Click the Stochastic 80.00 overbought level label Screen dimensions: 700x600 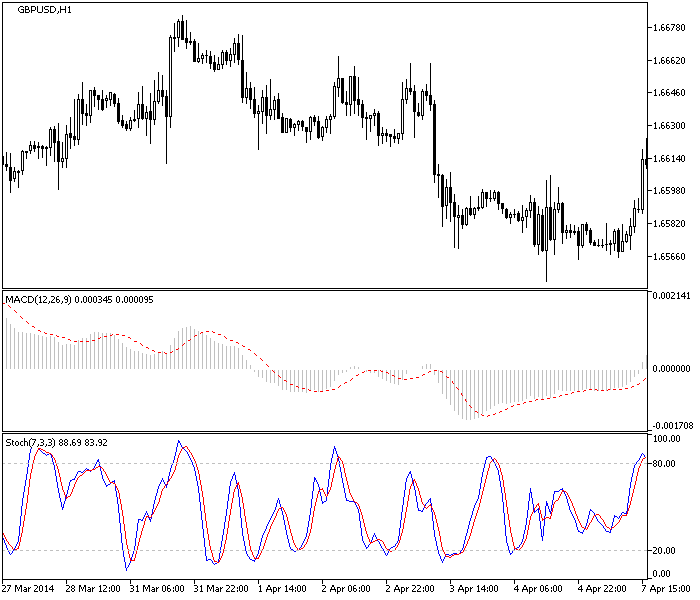(x=664, y=464)
